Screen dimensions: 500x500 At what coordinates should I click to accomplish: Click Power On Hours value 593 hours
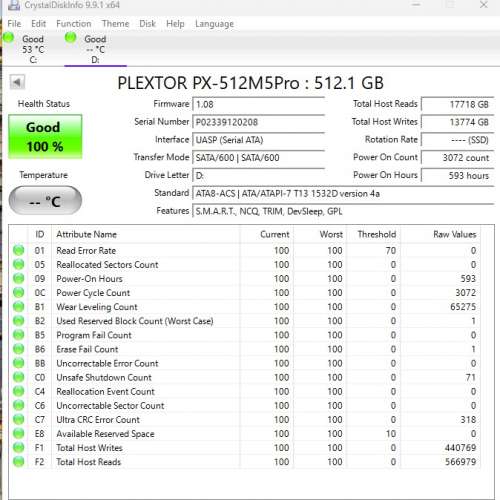coord(457,175)
